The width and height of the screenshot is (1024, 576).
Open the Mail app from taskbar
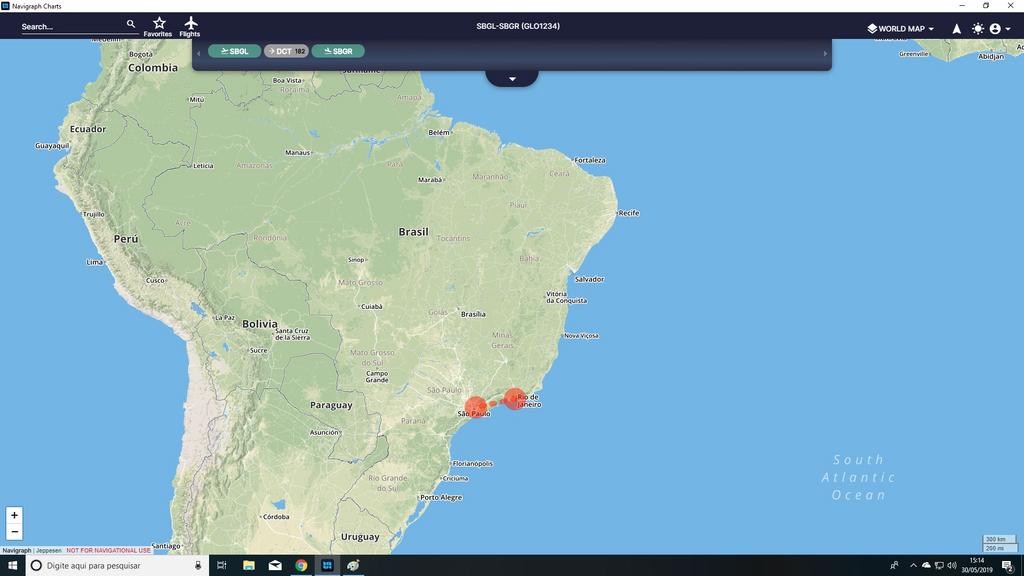275,566
